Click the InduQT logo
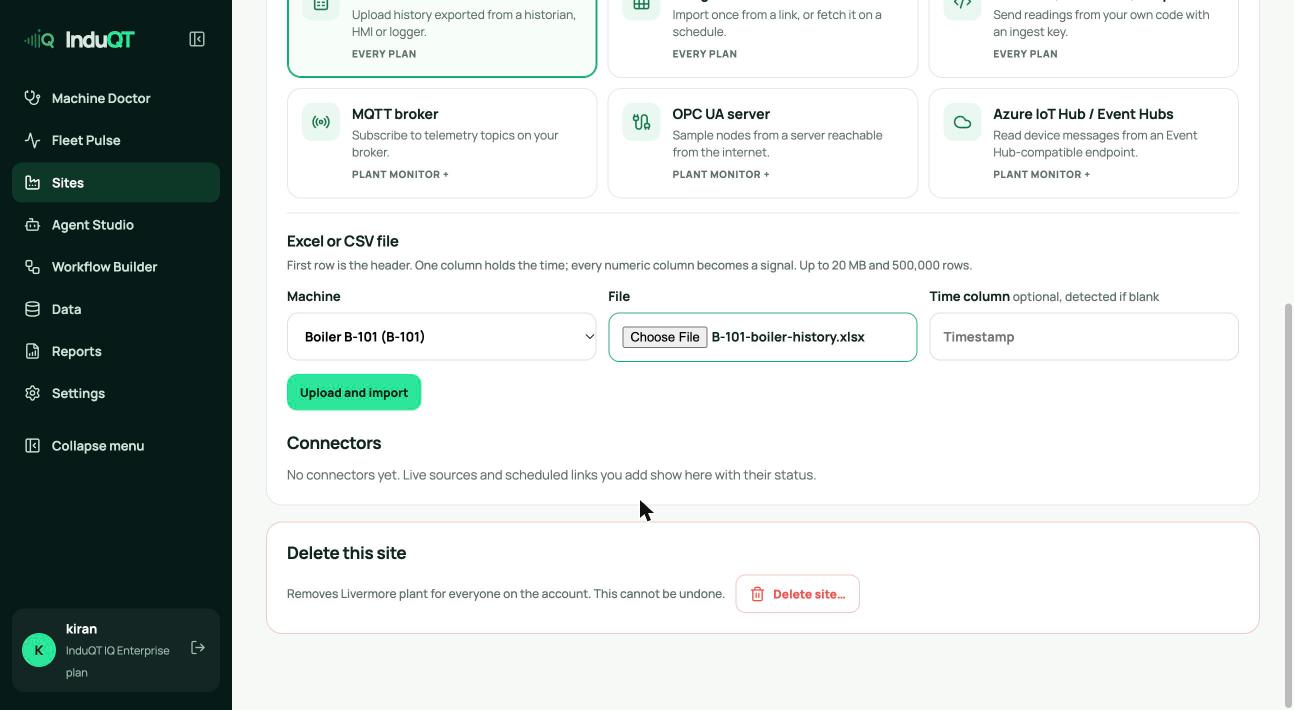Screen dimensions: 1294x710 [x=79, y=39]
